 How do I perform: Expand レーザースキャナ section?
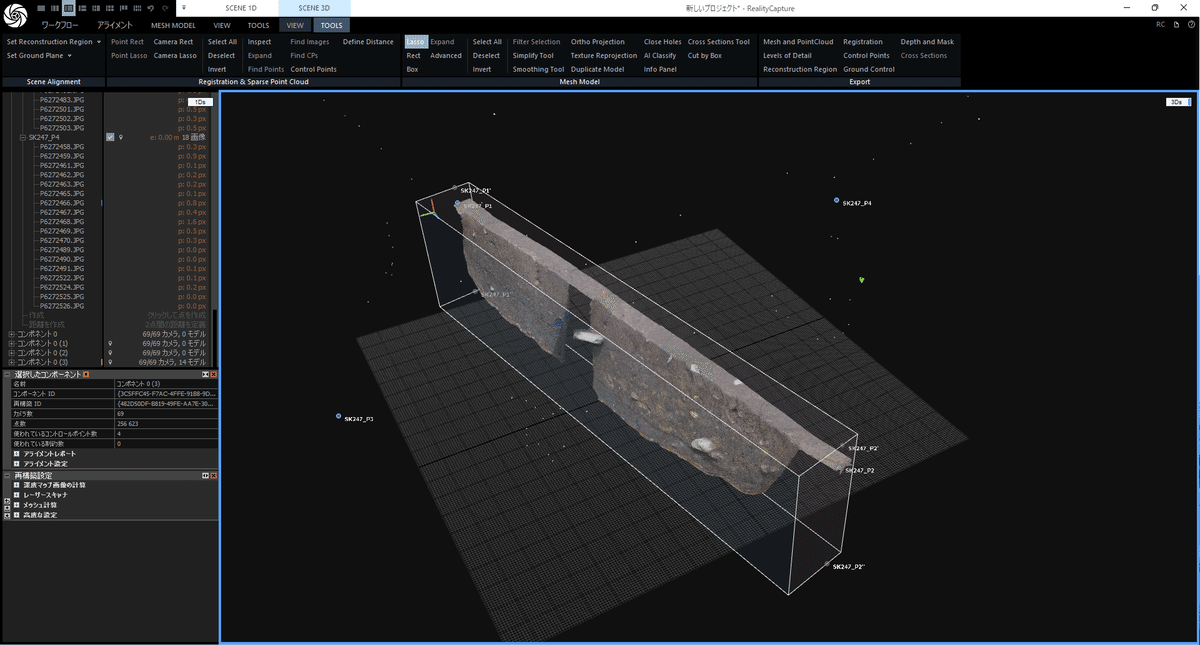[x=17, y=495]
